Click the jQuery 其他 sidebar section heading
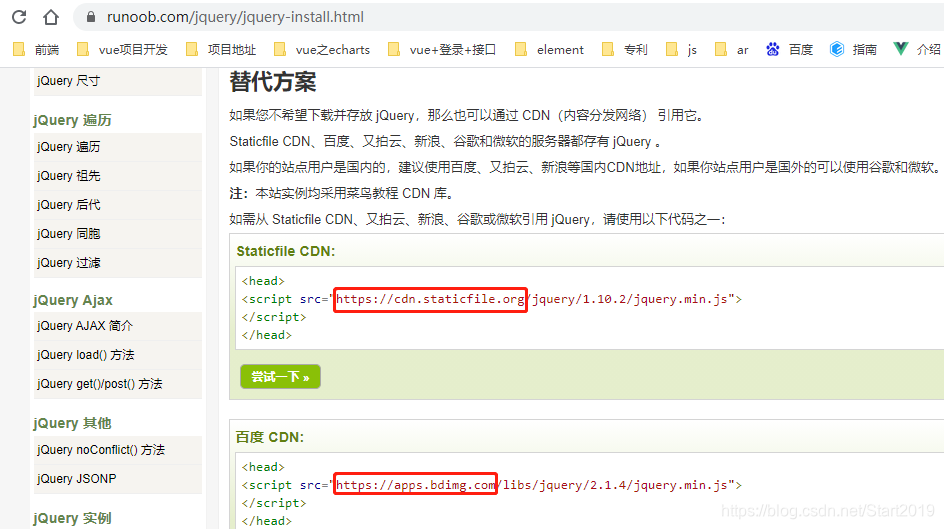Image resolution: width=944 pixels, height=529 pixels. coord(72,423)
